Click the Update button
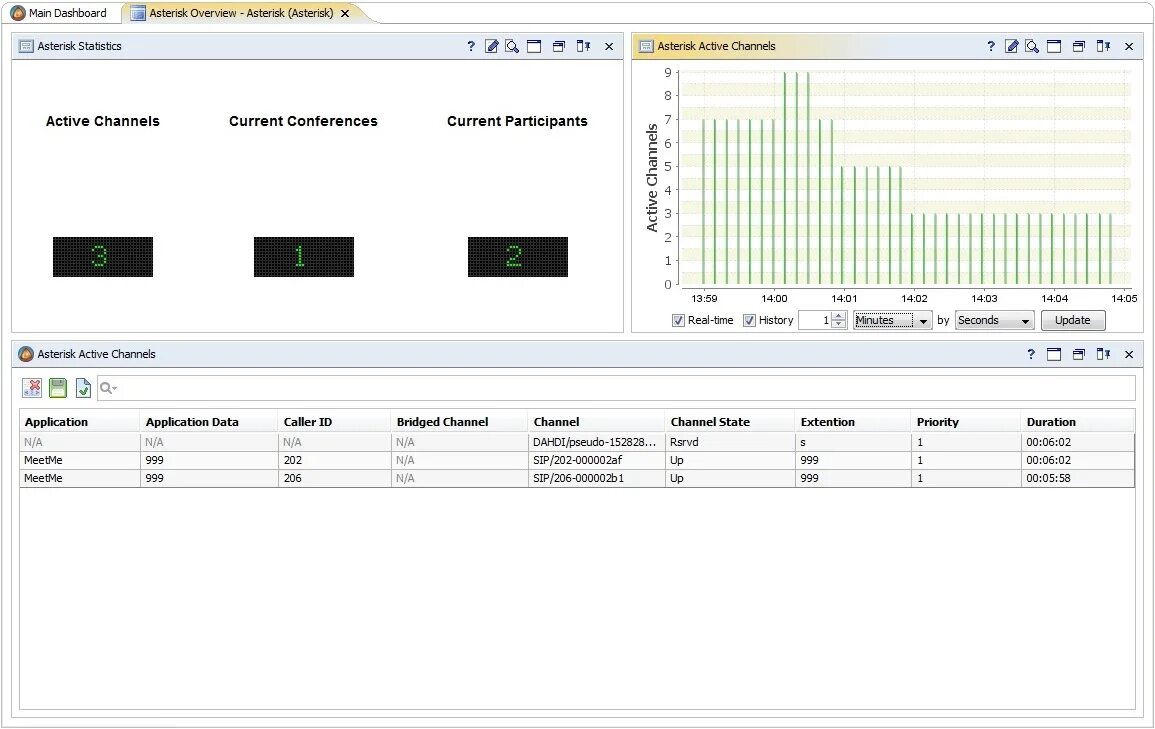This screenshot has height=729, width=1155. pyautogui.click(x=1072, y=320)
